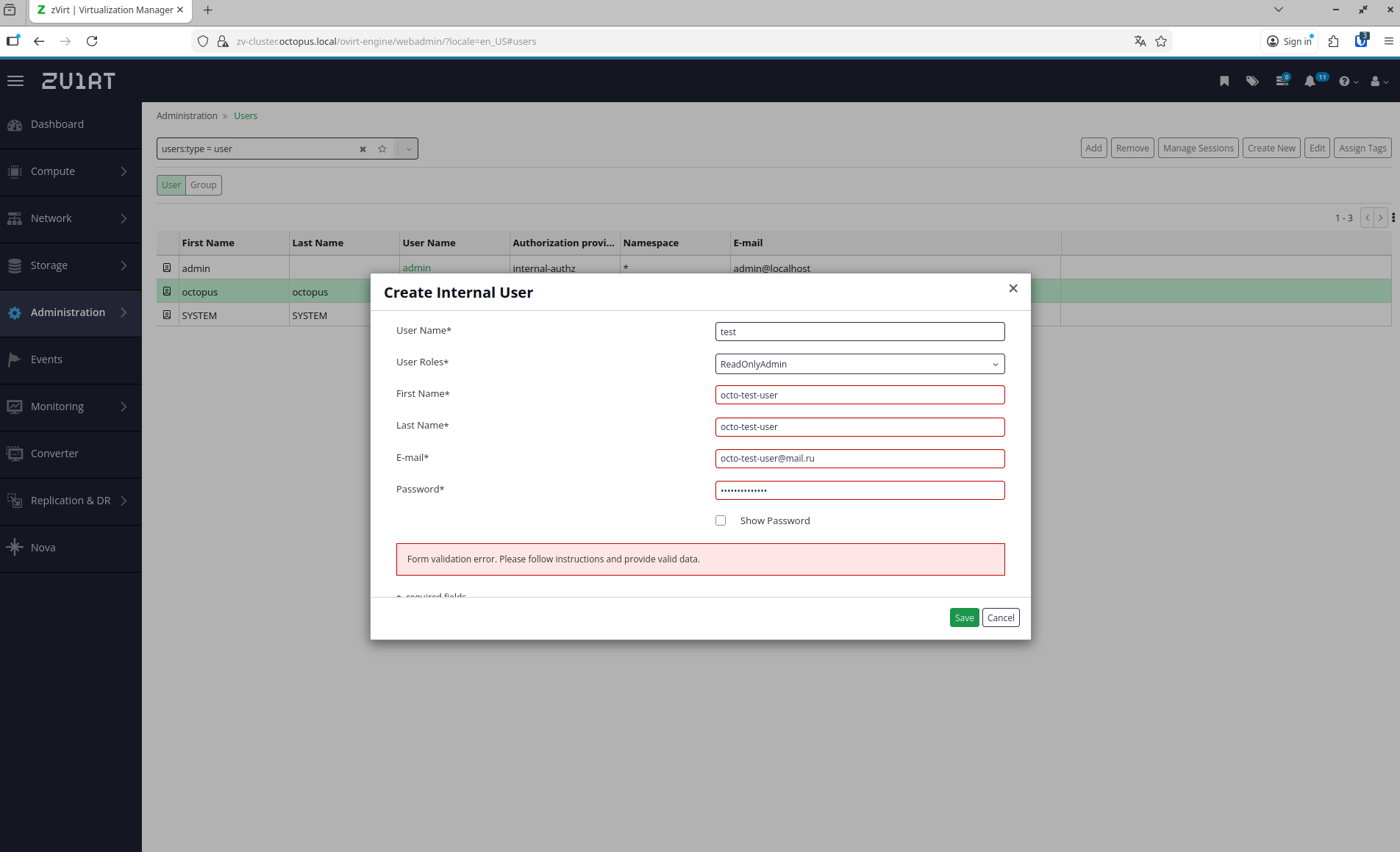Click the First Name field
The image size is (1400, 852).
coord(860,395)
